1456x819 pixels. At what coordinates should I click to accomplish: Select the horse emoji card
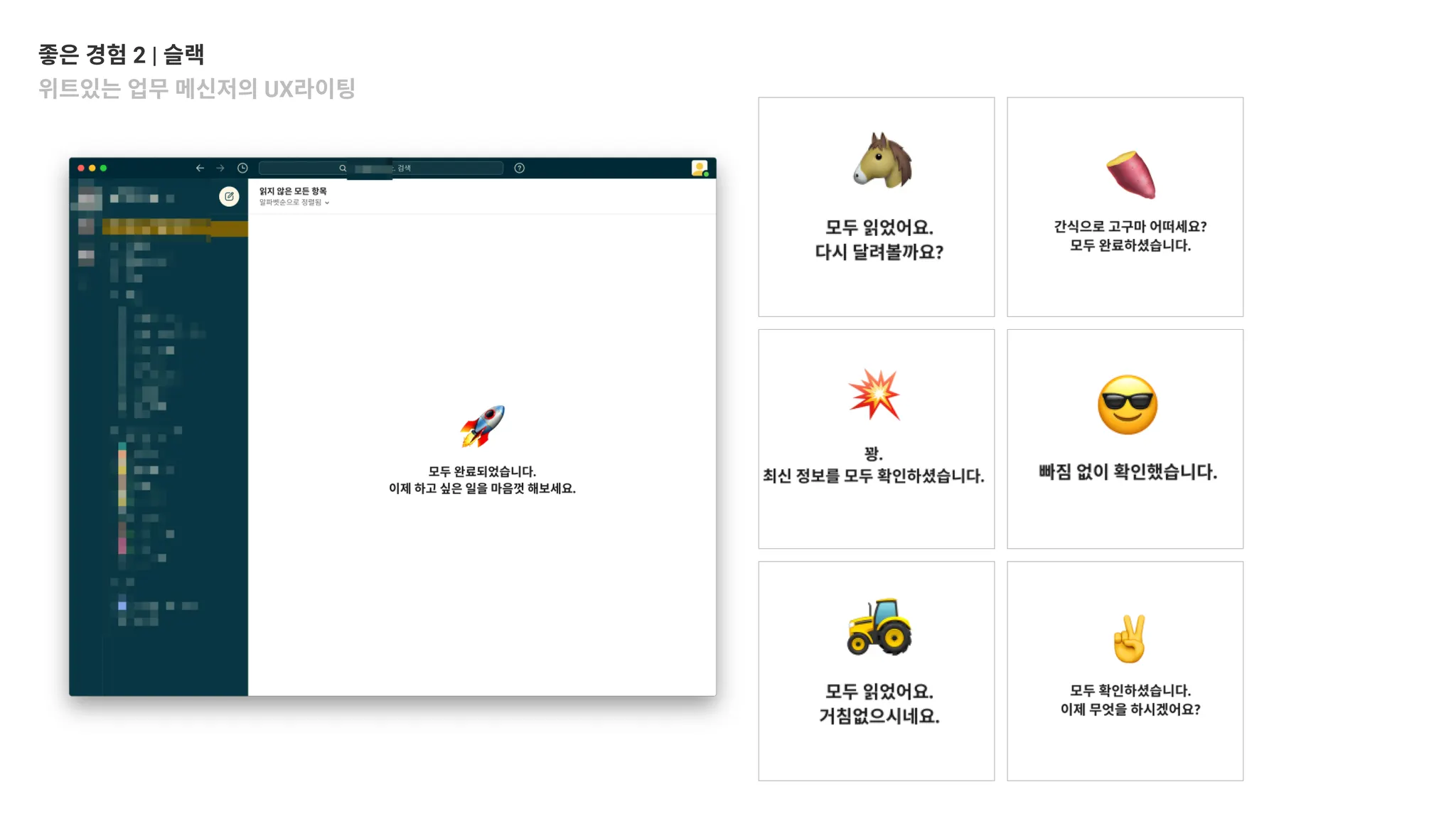pyautogui.click(x=876, y=207)
